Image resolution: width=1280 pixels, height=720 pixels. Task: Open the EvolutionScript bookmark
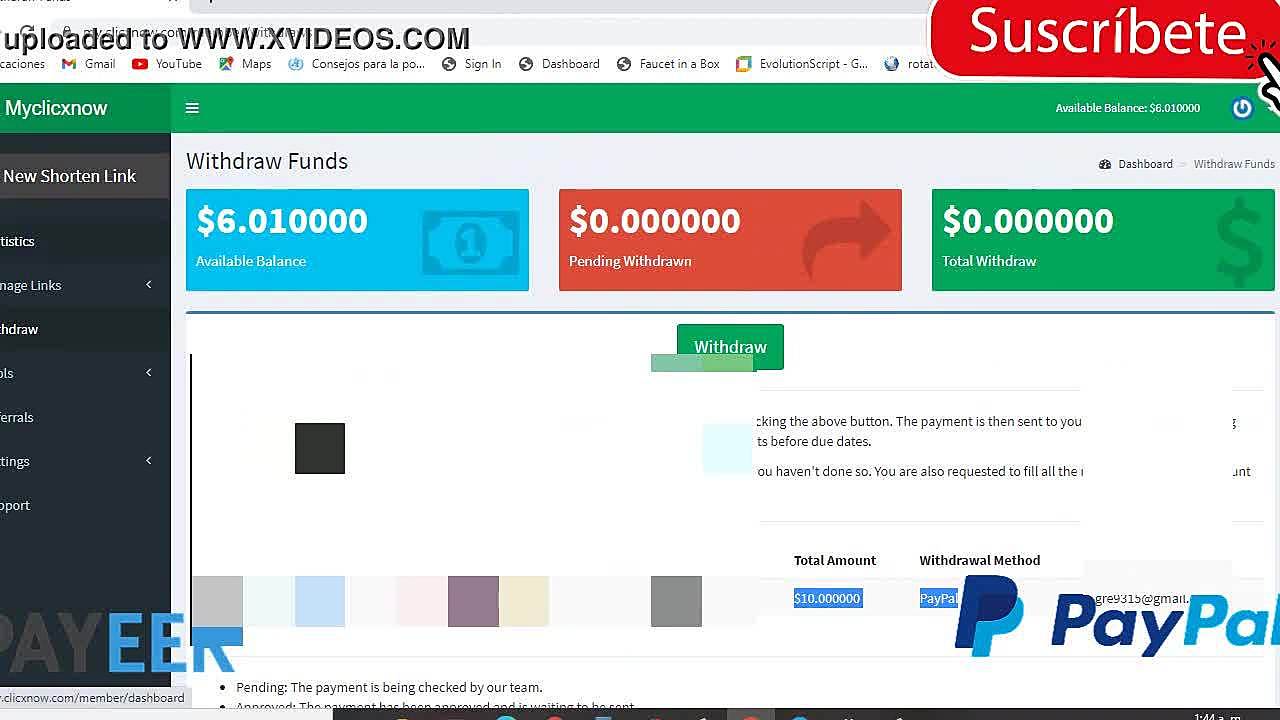(x=802, y=64)
